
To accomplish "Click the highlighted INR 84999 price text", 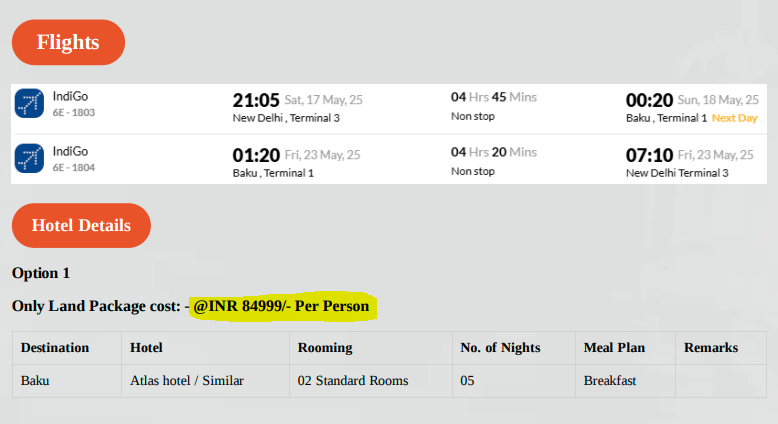I will click(x=281, y=306).
